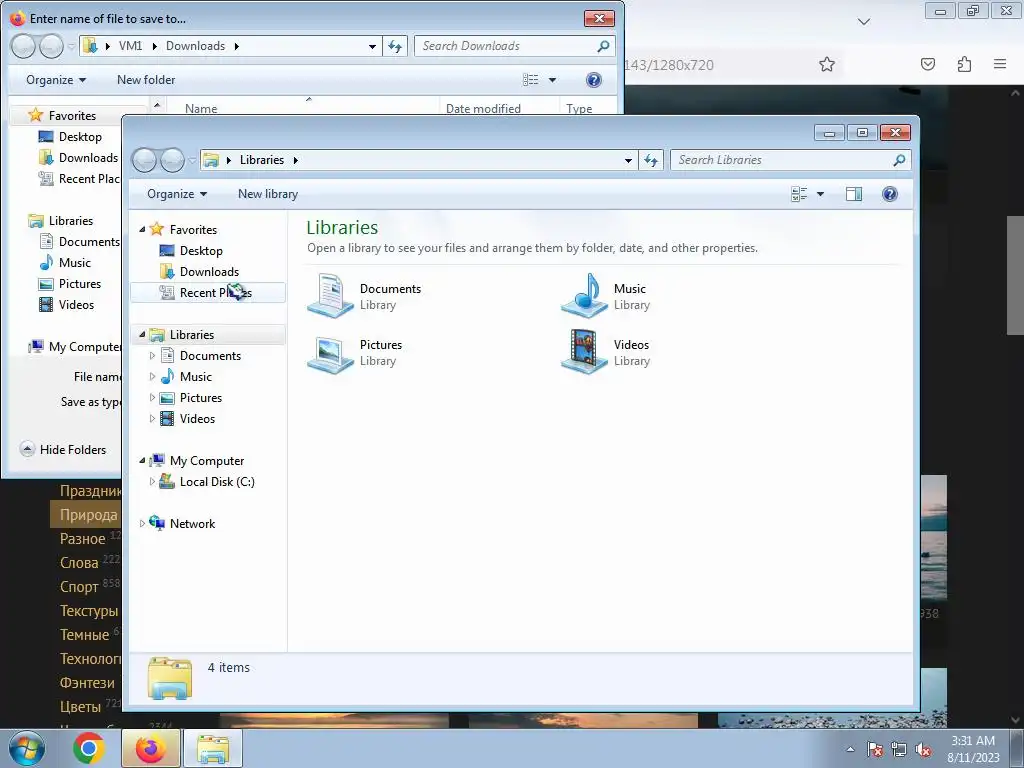Open the Videos library icon in main pane
Viewport: 1024px width, 768px height.
(x=584, y=351)
